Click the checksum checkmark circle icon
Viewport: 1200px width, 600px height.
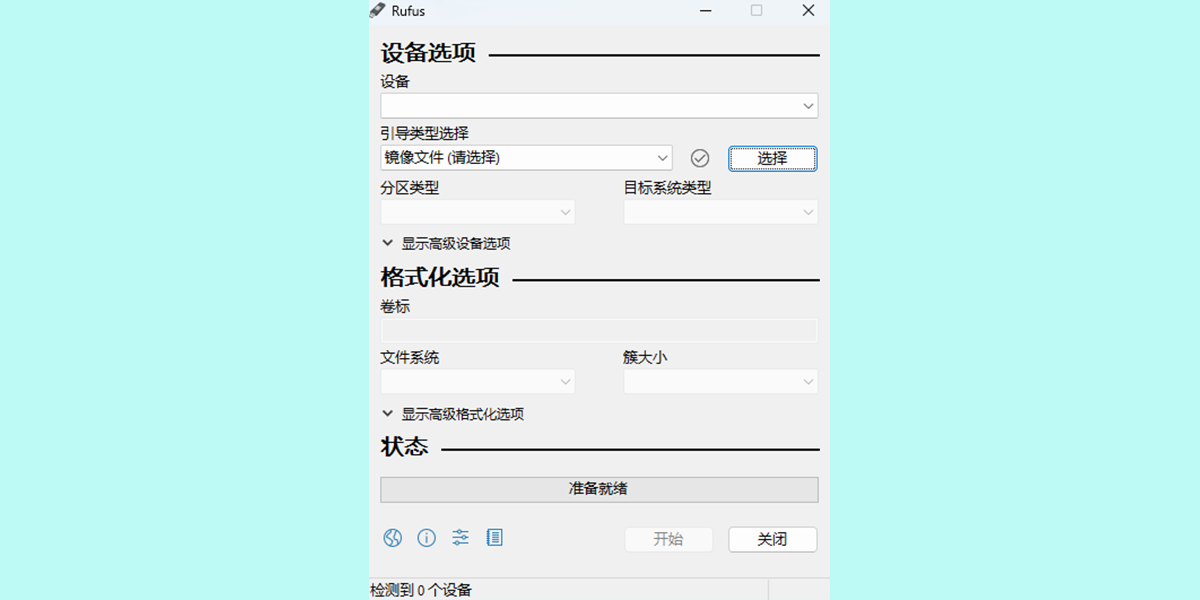point(700,158)
